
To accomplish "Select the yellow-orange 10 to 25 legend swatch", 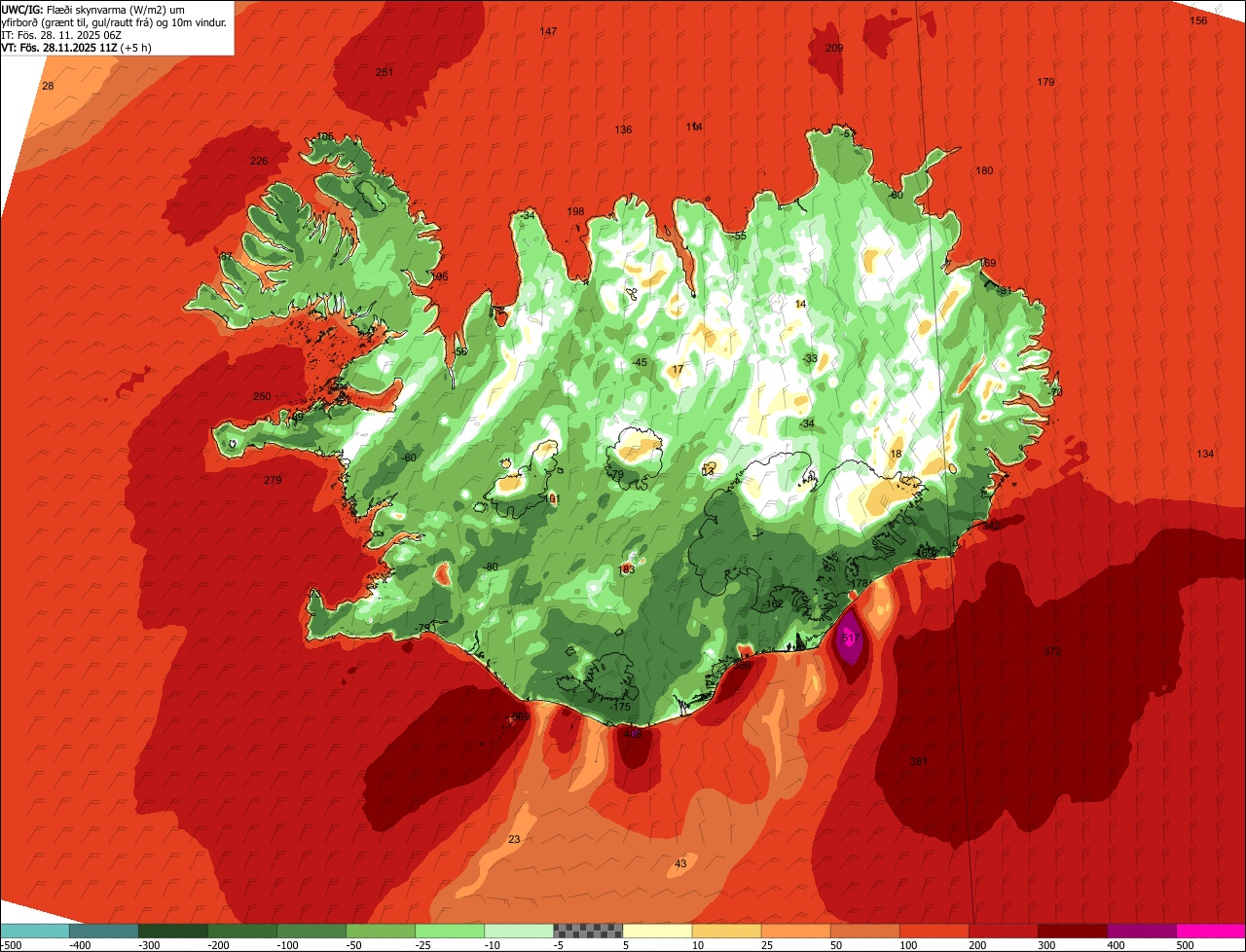I will coord(726,931).
